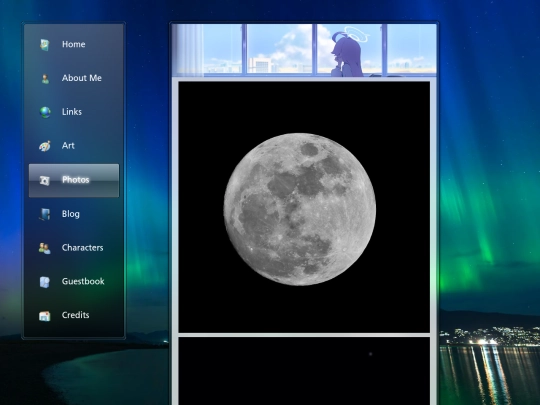Go to the About Me label
Viewport: 540px width, 405px height.
pyautogui.click(x=82, y=78)
